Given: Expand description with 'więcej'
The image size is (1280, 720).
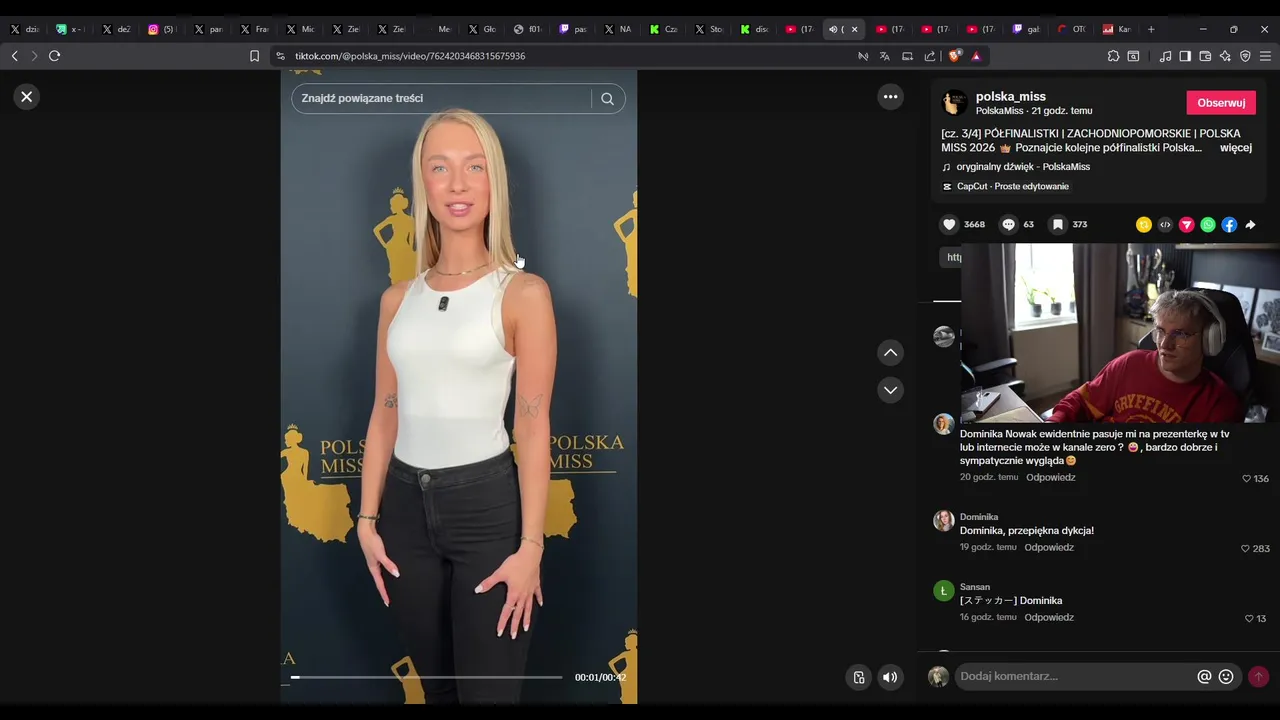Looking at the screenshot, I should tap(1236, 148).
